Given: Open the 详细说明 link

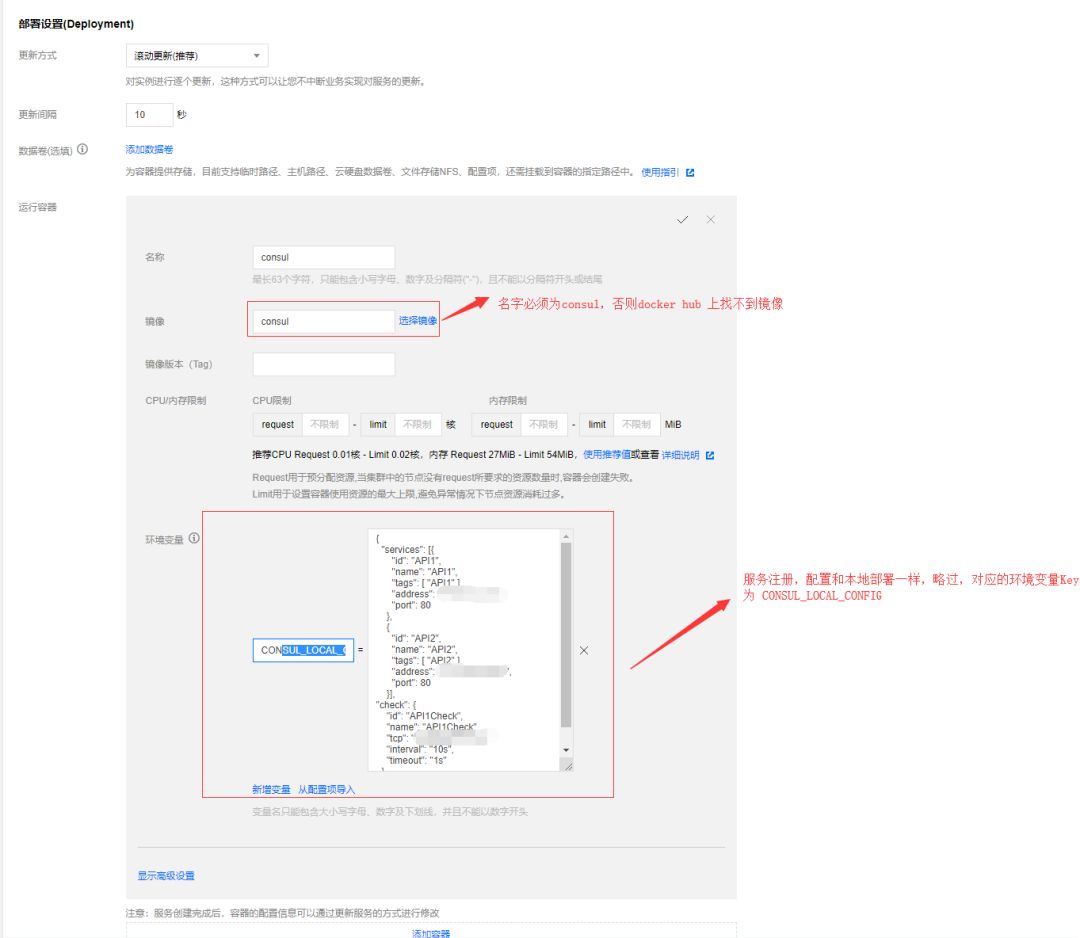Looking at the screenshot, I should 681,455.
